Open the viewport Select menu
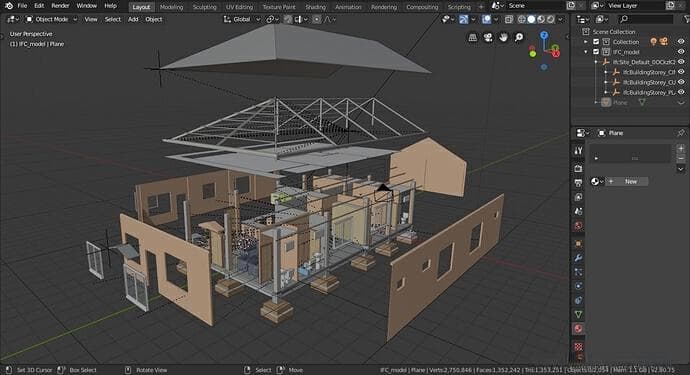690x375 pixels. [113, 19]
